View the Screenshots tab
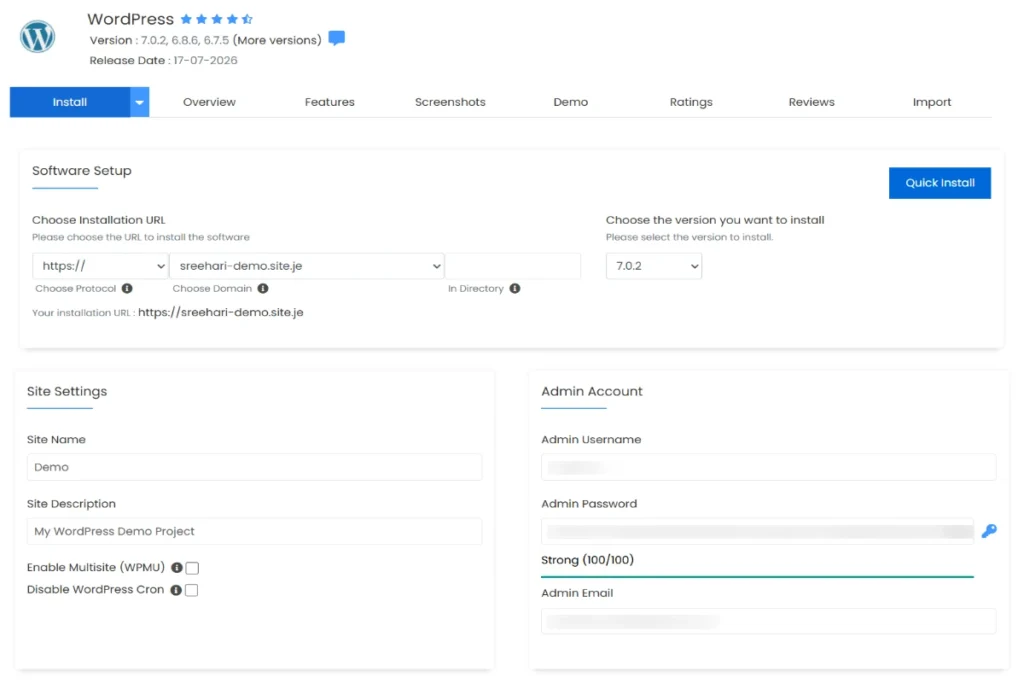Image resolution: width=1024 pixels, height=683 pixels. 450,102
